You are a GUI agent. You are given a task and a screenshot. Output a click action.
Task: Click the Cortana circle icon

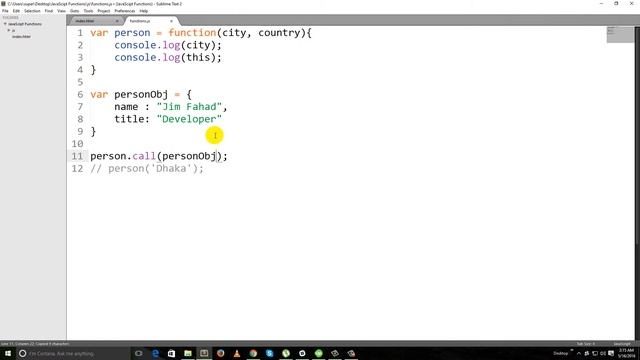pos(23,353)
